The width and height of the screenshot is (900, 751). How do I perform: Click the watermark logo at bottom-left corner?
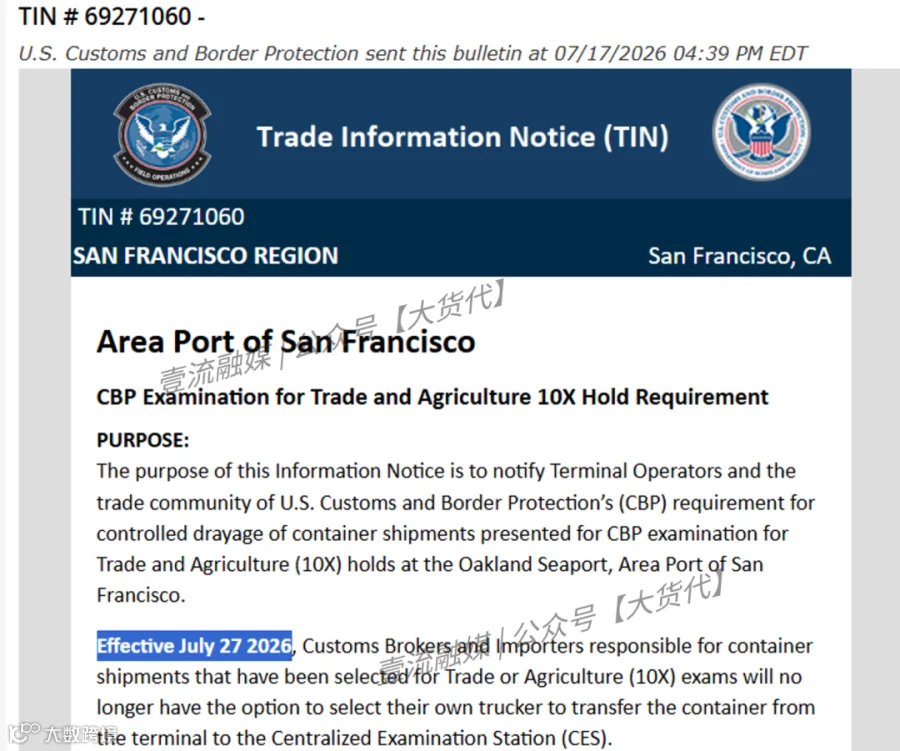pyautogui.click(x=24, y=733)
